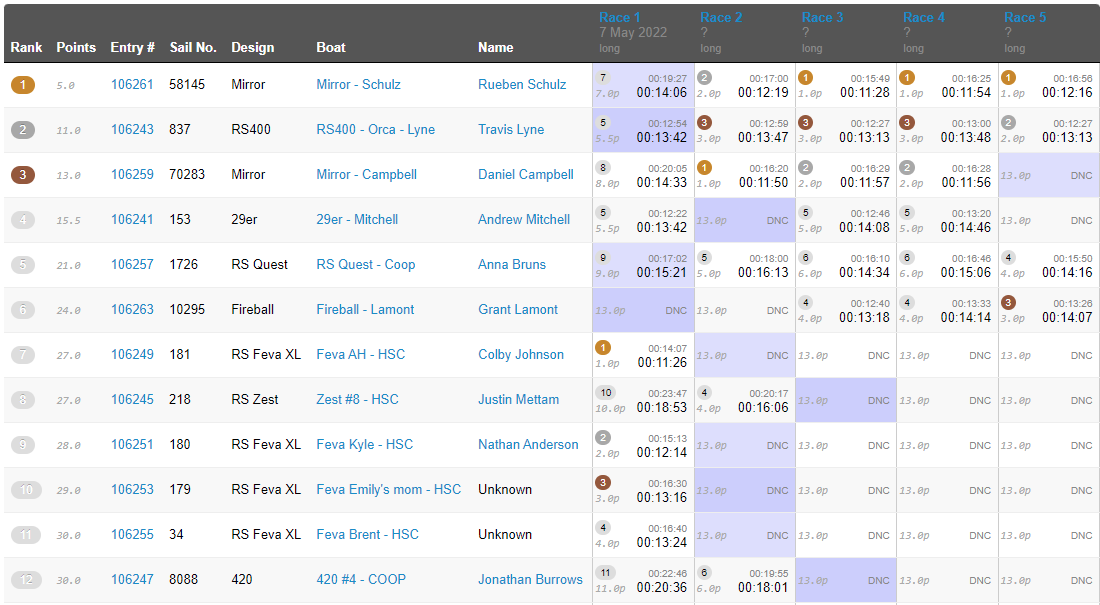The image size is (1100, 605).
Task: Open the Race 4 header link
Action: [924, 18]
